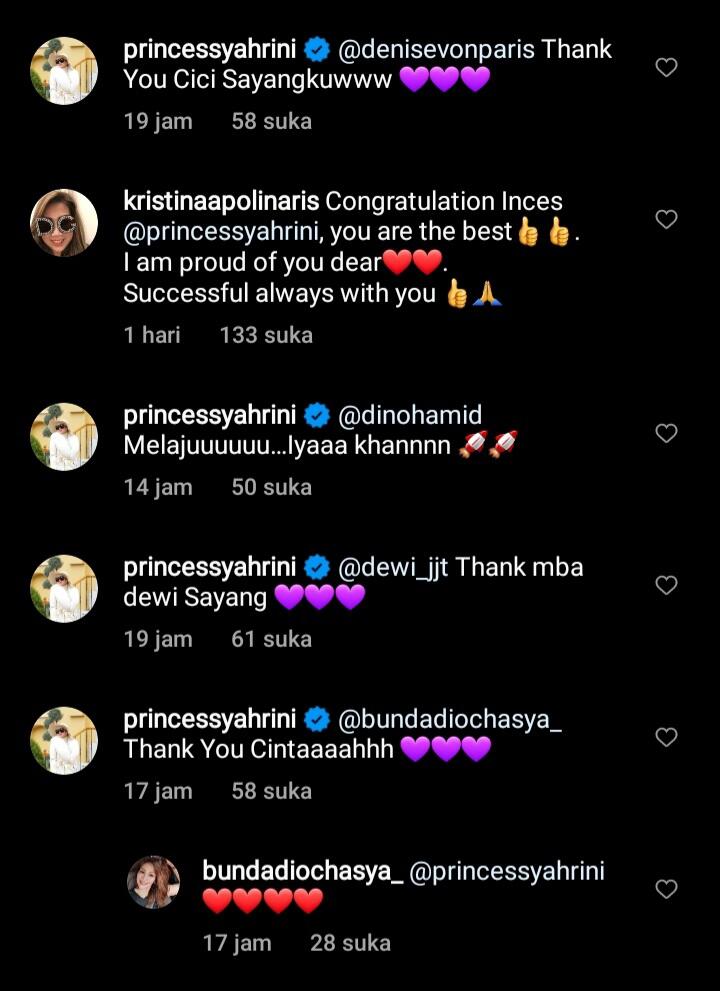Like kristinaapolinaris's congratulation comment
Image resolution: width=720 pixels, height=991 pixels.
(666, 219)
